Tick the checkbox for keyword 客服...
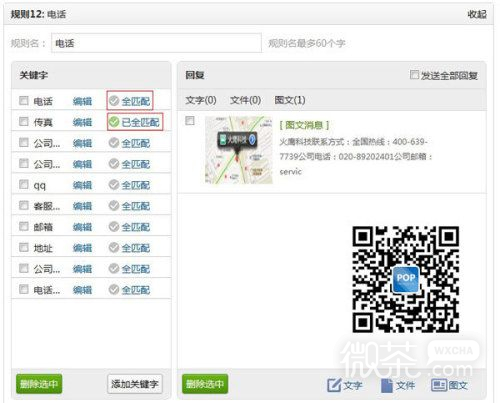This screenshot has height=403, width=500. [24, 205]
